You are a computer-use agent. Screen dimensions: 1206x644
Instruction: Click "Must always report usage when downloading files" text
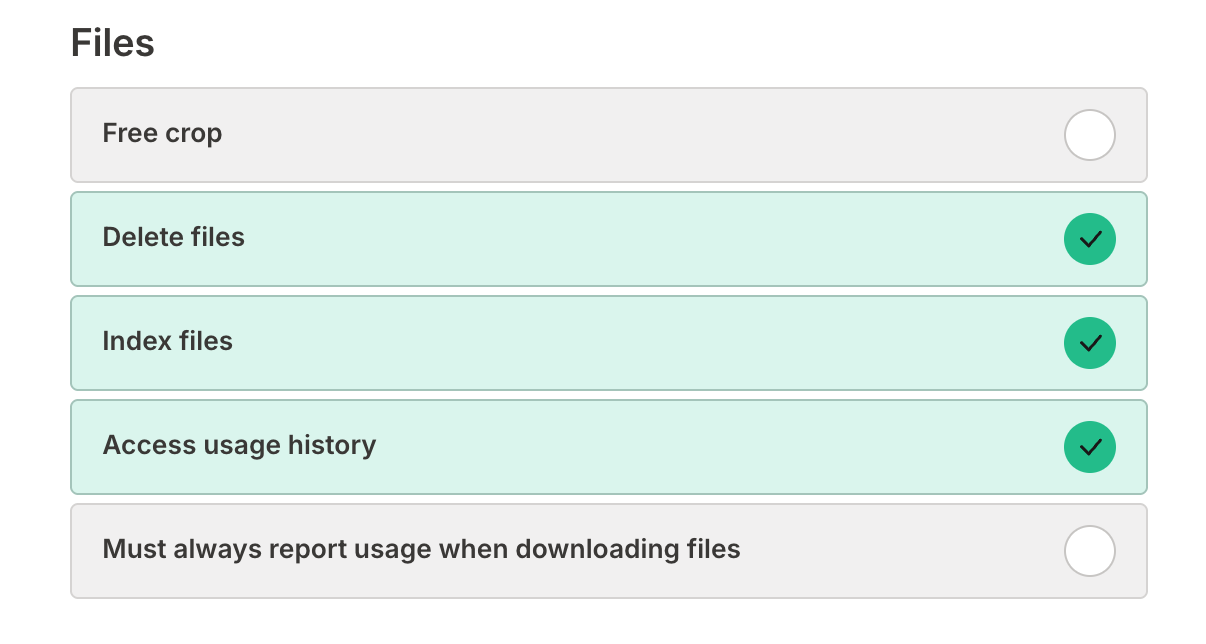tap(421, 550)
